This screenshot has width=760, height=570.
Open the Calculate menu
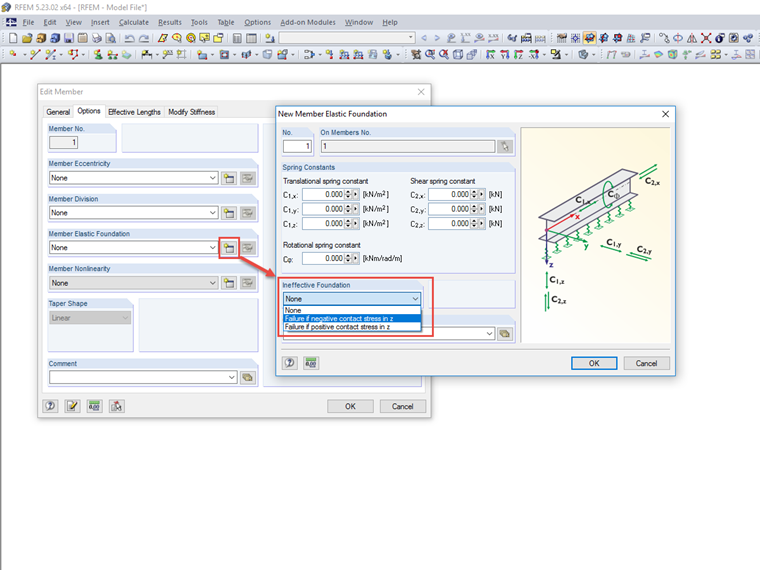tap(134, 22)
